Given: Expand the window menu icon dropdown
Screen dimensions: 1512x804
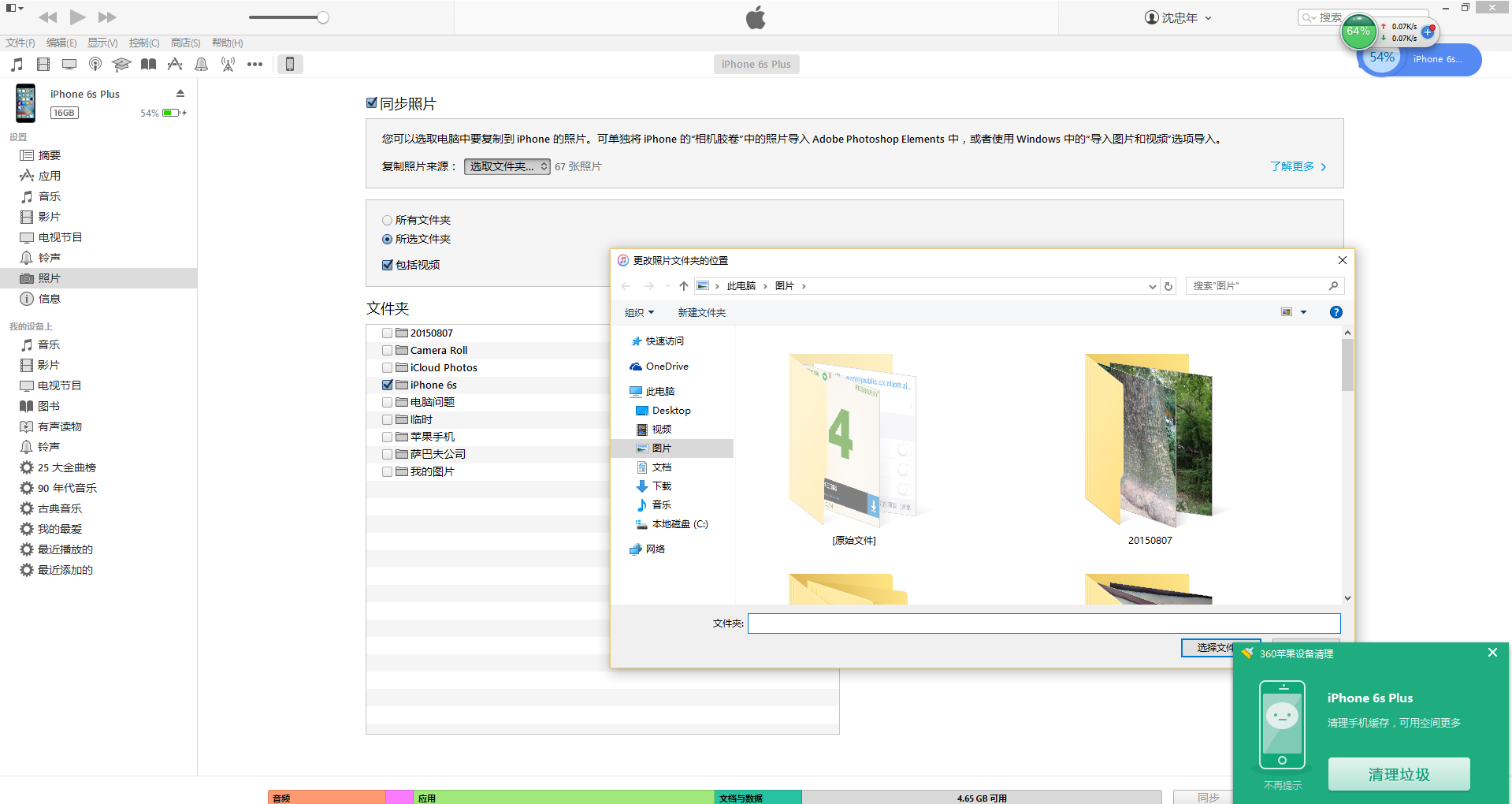Looking at the screenshot, I should 15,8.
